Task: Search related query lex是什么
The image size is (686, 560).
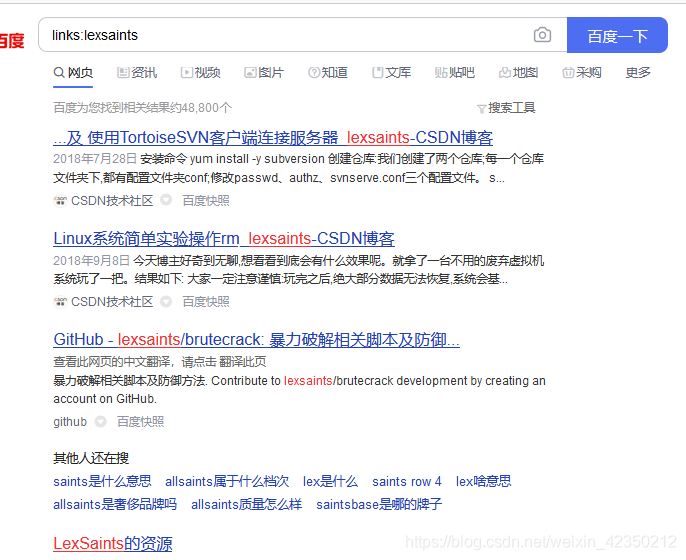Action: [330, 481]
